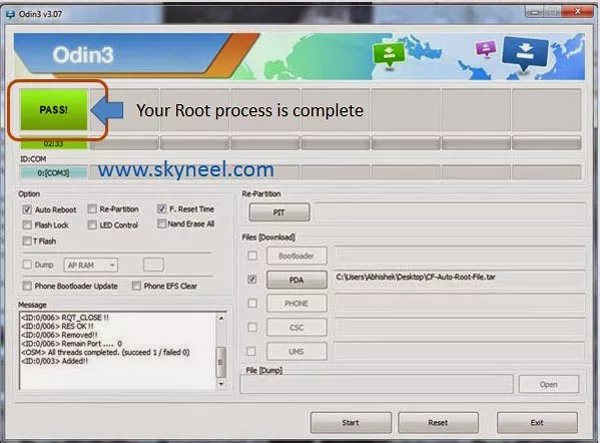This screenshot has height=443, width=600.
Task: Click the green download marker icon in banner
Action: click(389, 55)
